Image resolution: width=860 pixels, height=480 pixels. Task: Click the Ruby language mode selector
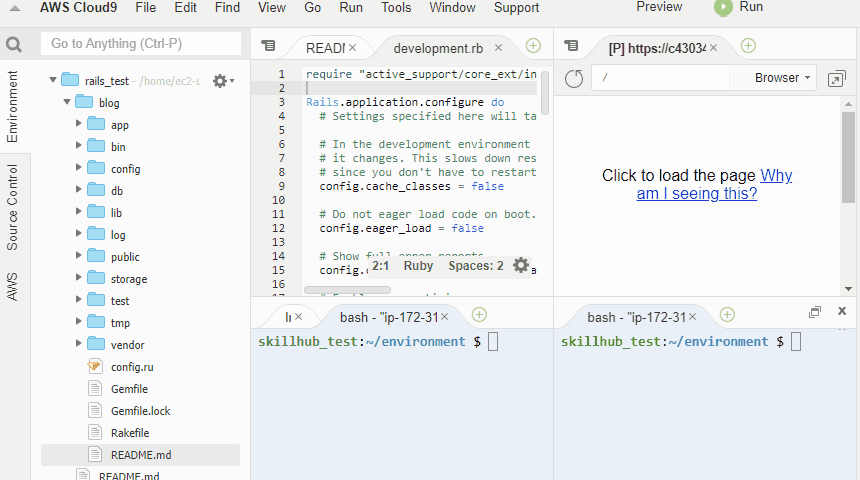pos(418,266)
